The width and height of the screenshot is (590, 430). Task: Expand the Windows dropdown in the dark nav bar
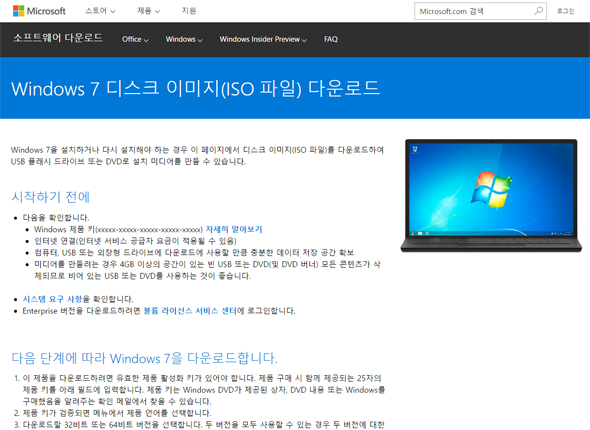point(184,39)
